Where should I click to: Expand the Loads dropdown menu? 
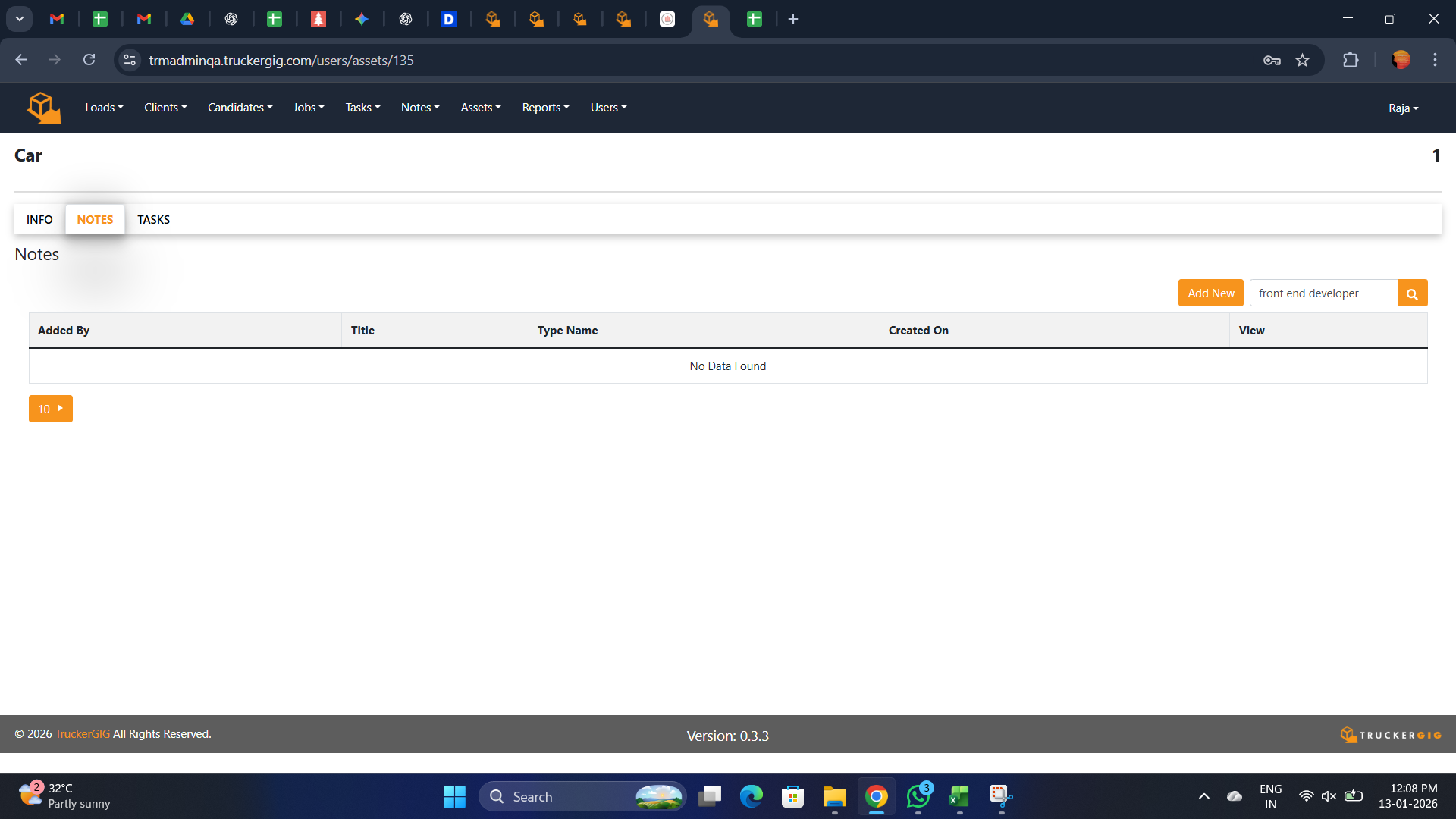point(104,108)
